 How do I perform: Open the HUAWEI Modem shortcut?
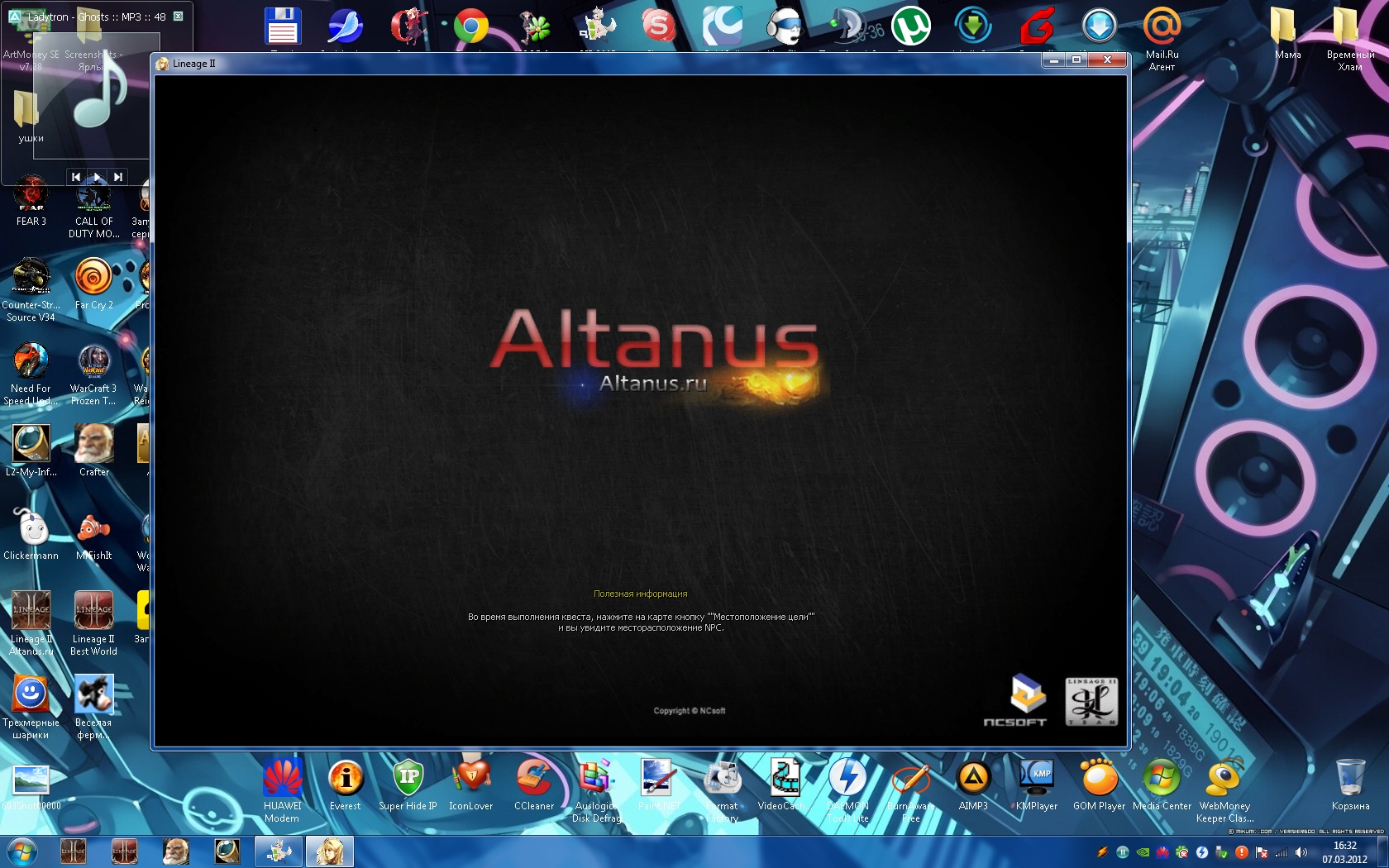(282, 791)
